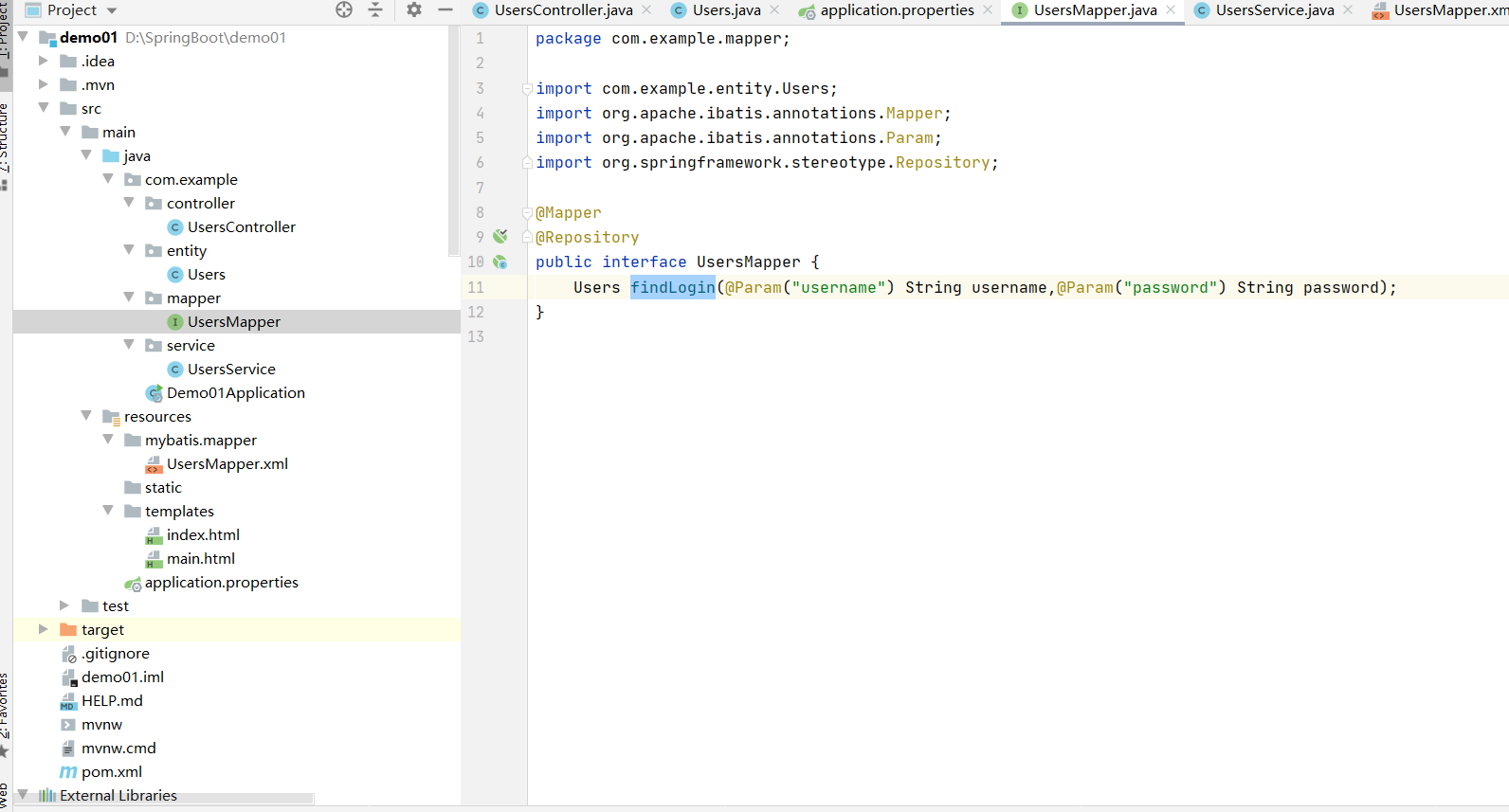This screenshot has width=1509, height=812.
Task: Switch to UsersService.java tab
Action: click(1275, 9)
